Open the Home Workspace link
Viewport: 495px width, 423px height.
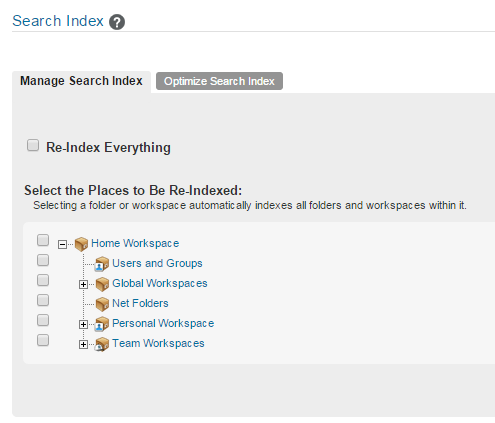(135, 243)
